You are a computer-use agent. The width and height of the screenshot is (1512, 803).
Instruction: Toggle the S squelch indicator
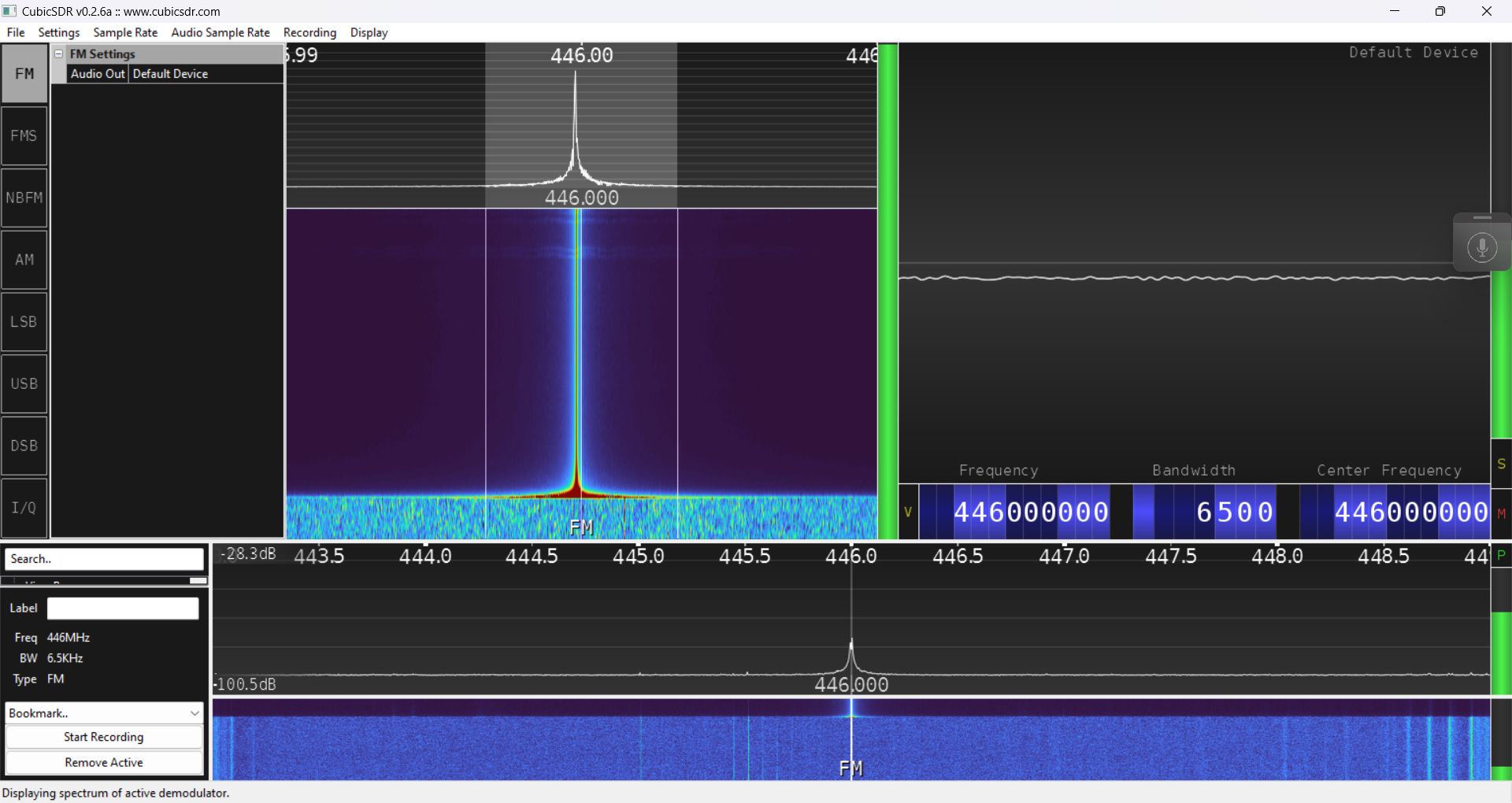[x=1503, y=464]
